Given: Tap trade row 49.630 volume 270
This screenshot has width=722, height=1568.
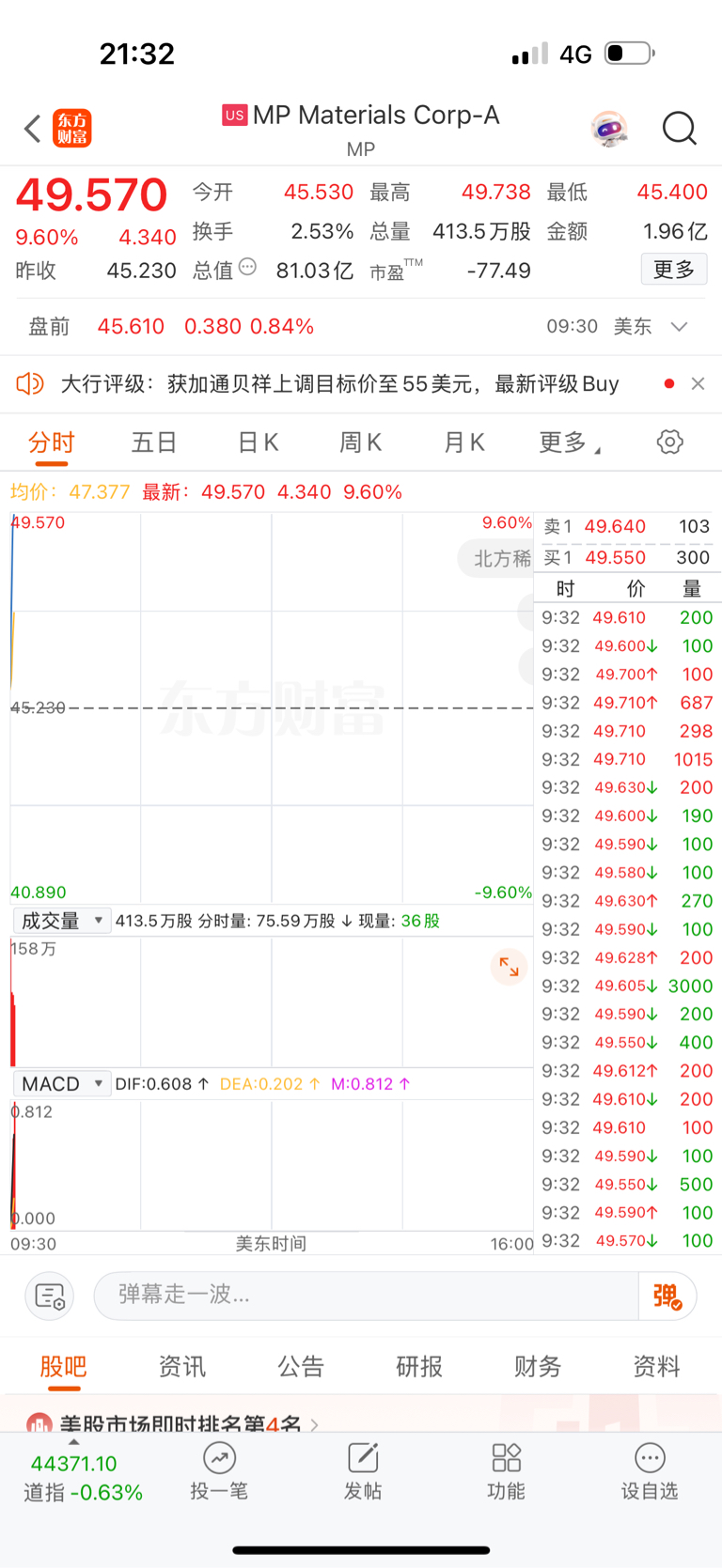Looking at the screenshot, I should (627, 901).
